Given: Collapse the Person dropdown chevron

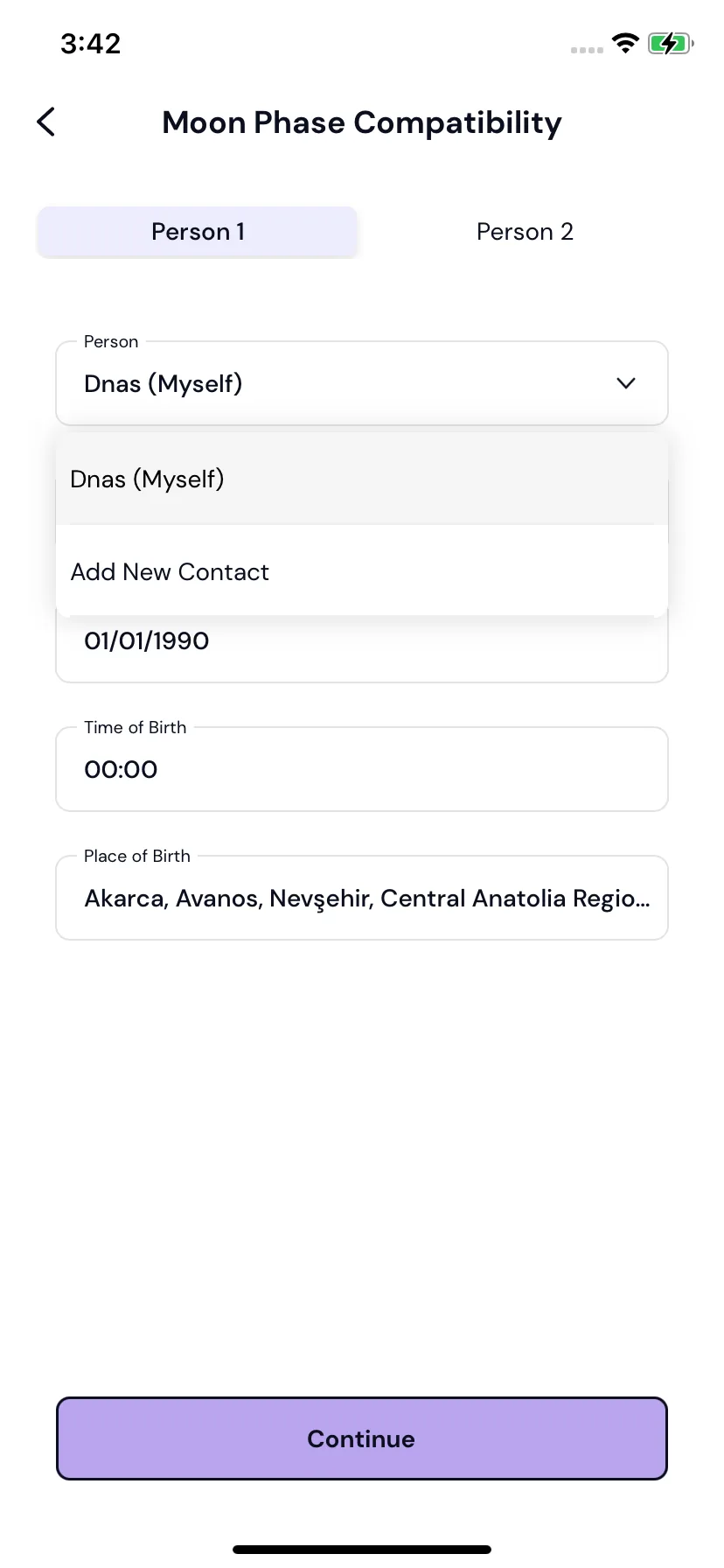Looking at the screenshot, I should point(626,383).
